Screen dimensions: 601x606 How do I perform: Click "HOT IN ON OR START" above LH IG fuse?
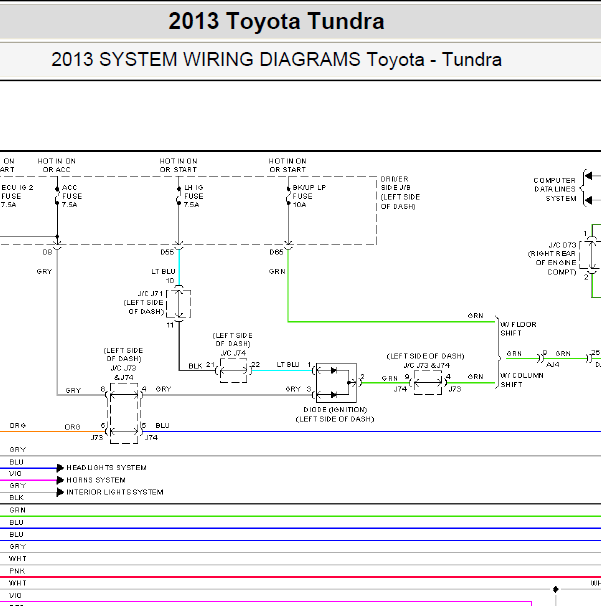pyautogui.click(x=178, y=165)
